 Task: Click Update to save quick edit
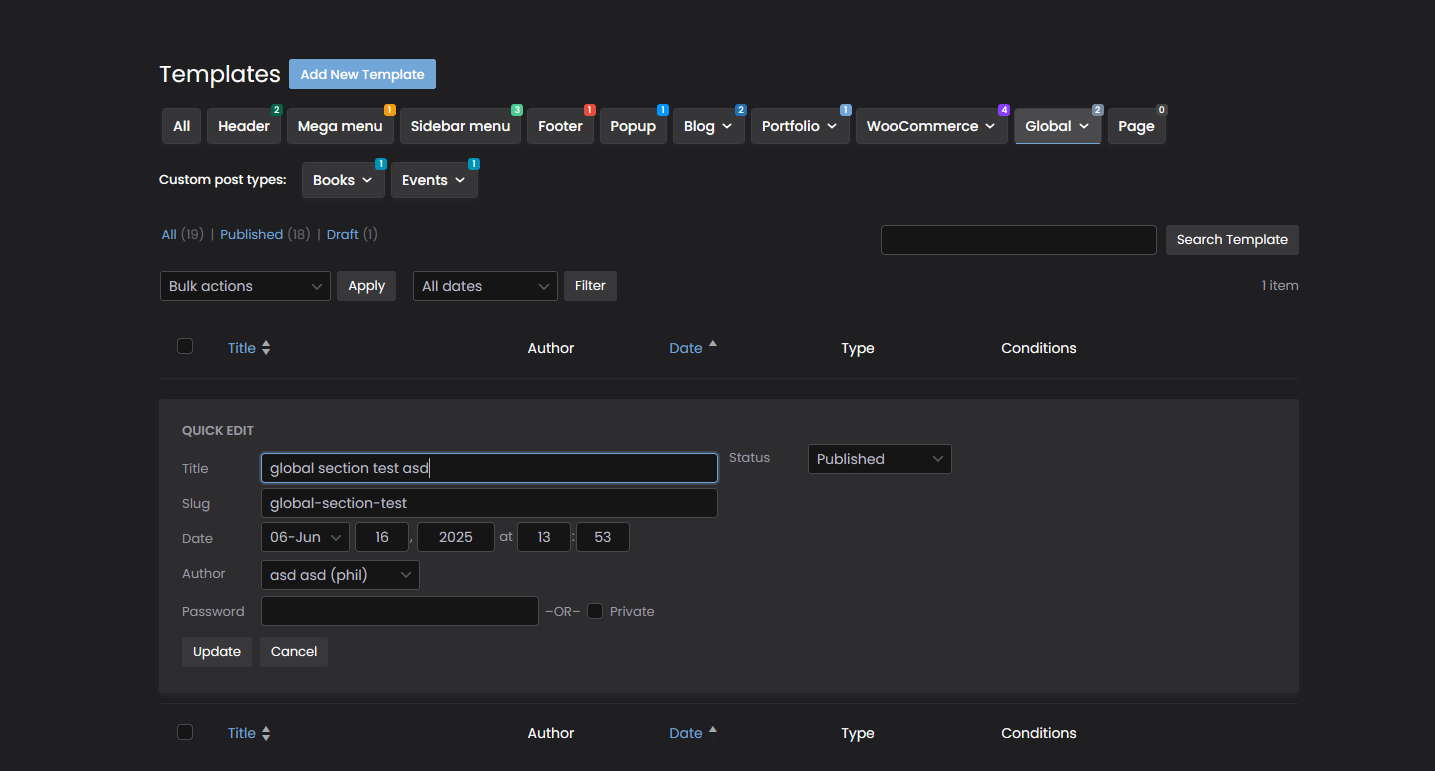coord(217,651)
